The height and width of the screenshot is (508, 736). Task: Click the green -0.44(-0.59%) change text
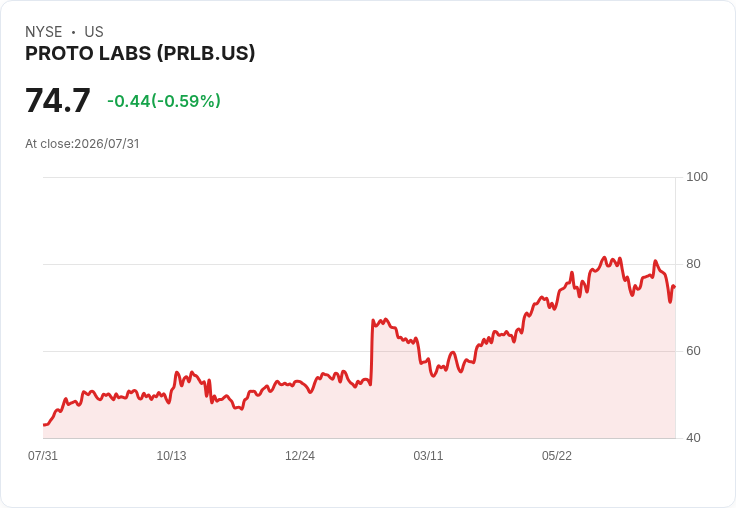click(164, 101)
